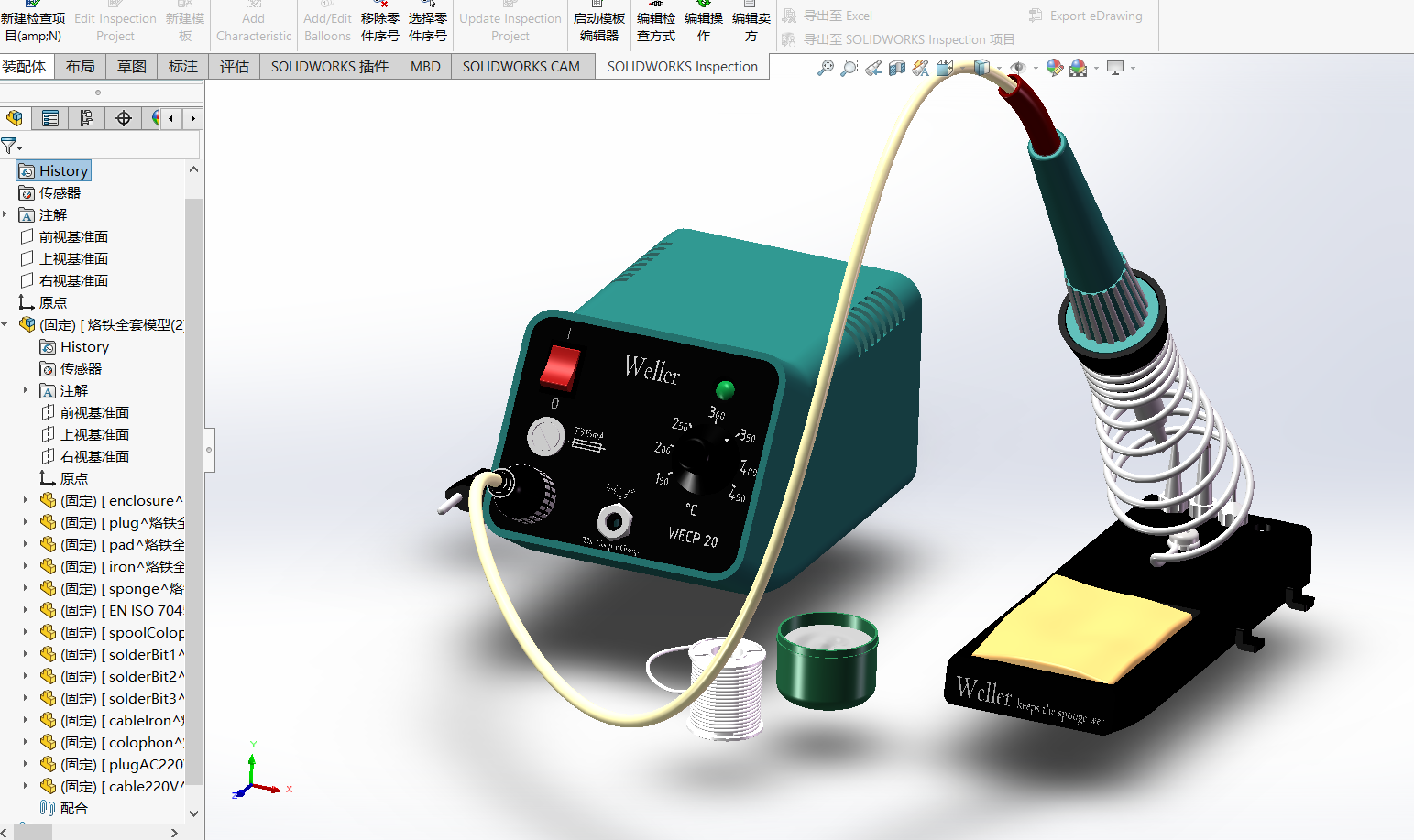Expand the solderBit1 component node
Screen dimensions: 1414x840
(x=26, y=654)
